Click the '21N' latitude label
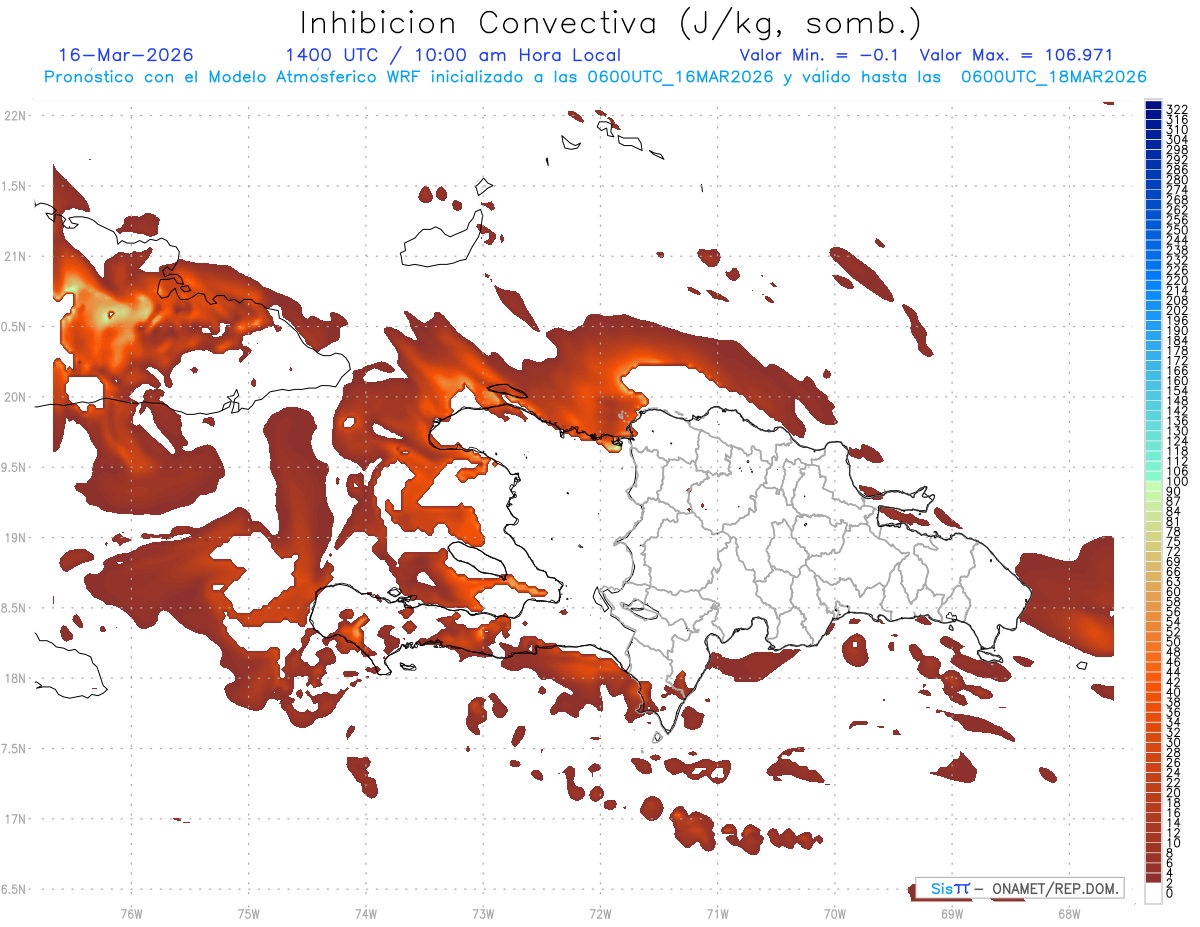Viewport: 1200px width, 927px height. [x=14, y=256]
